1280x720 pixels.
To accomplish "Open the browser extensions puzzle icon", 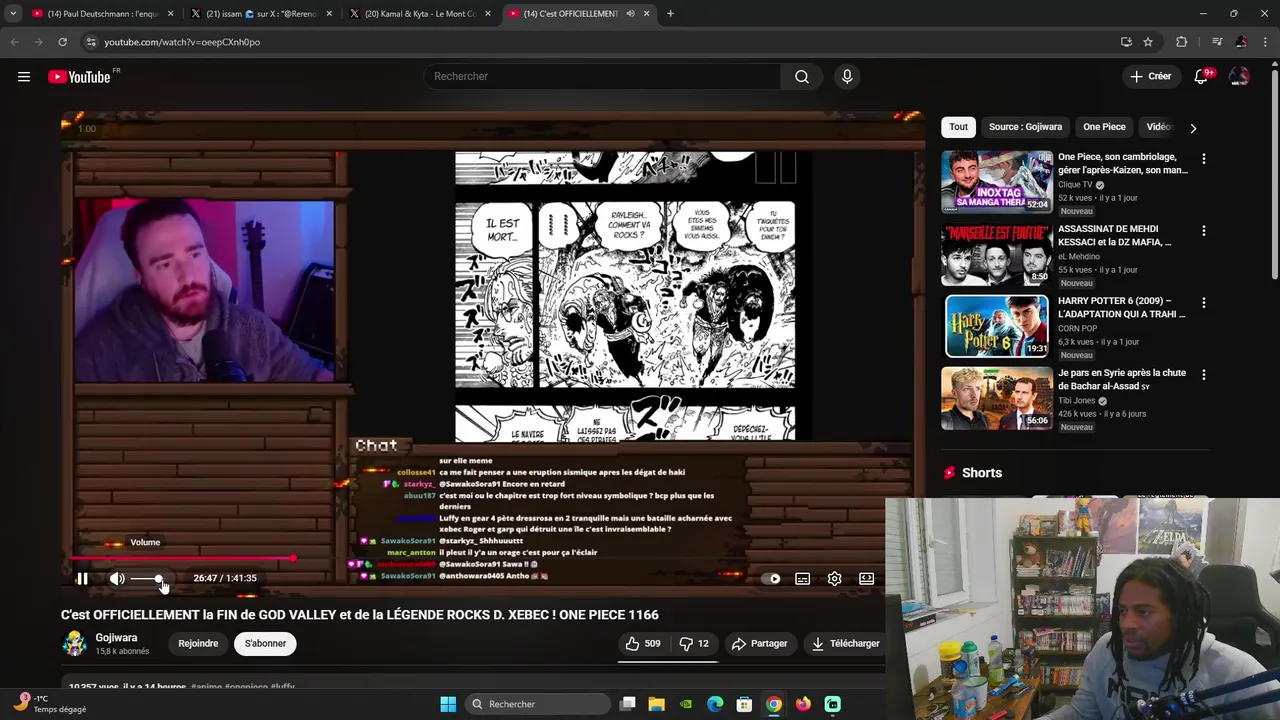I will (x=1182, y=42).
